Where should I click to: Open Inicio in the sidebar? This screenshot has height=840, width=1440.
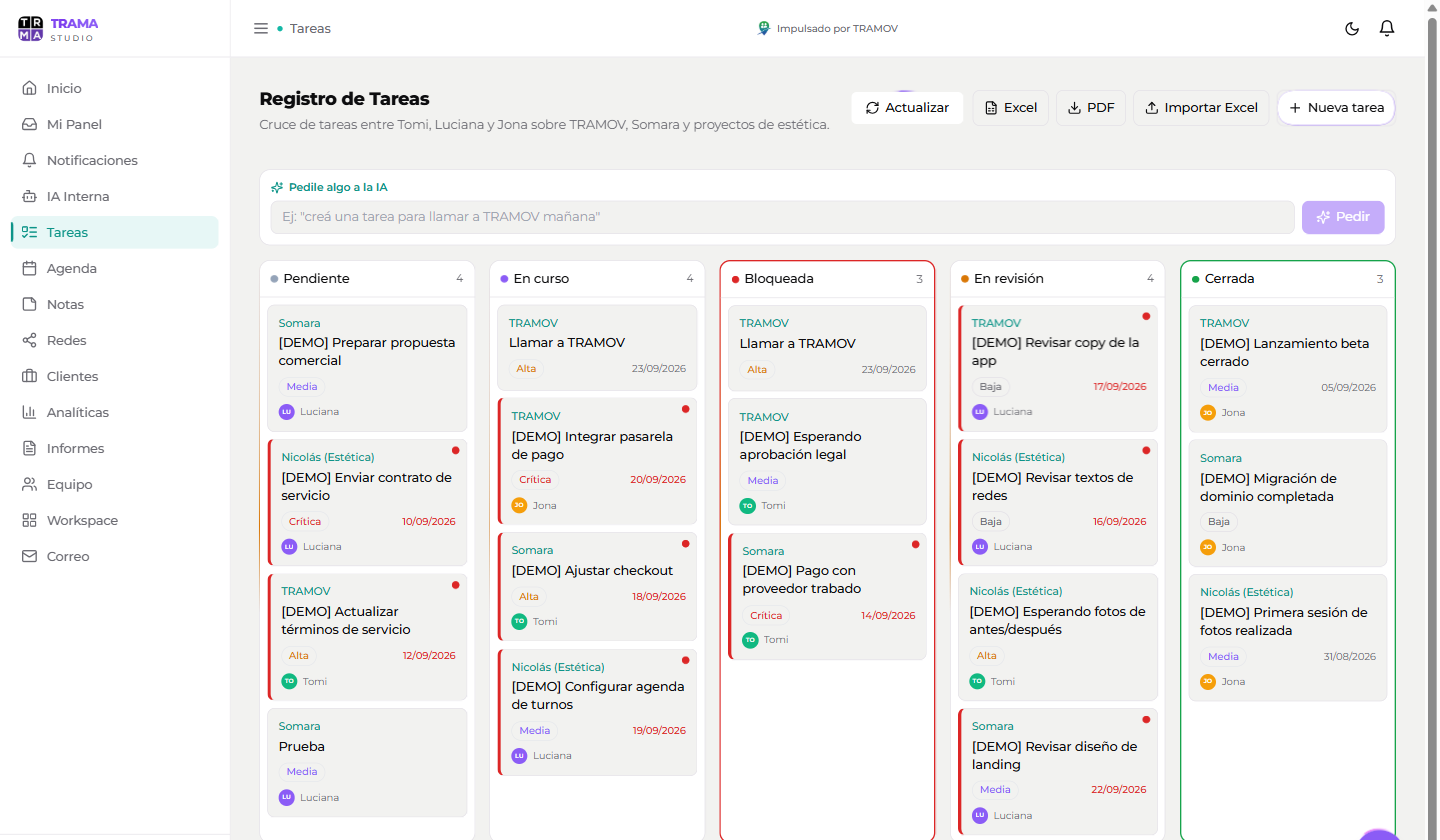tap(115, 88)
